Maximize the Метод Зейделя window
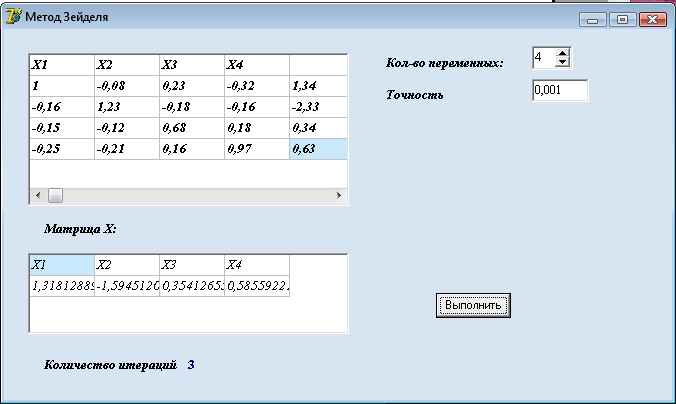 click(x=622, y=19)
